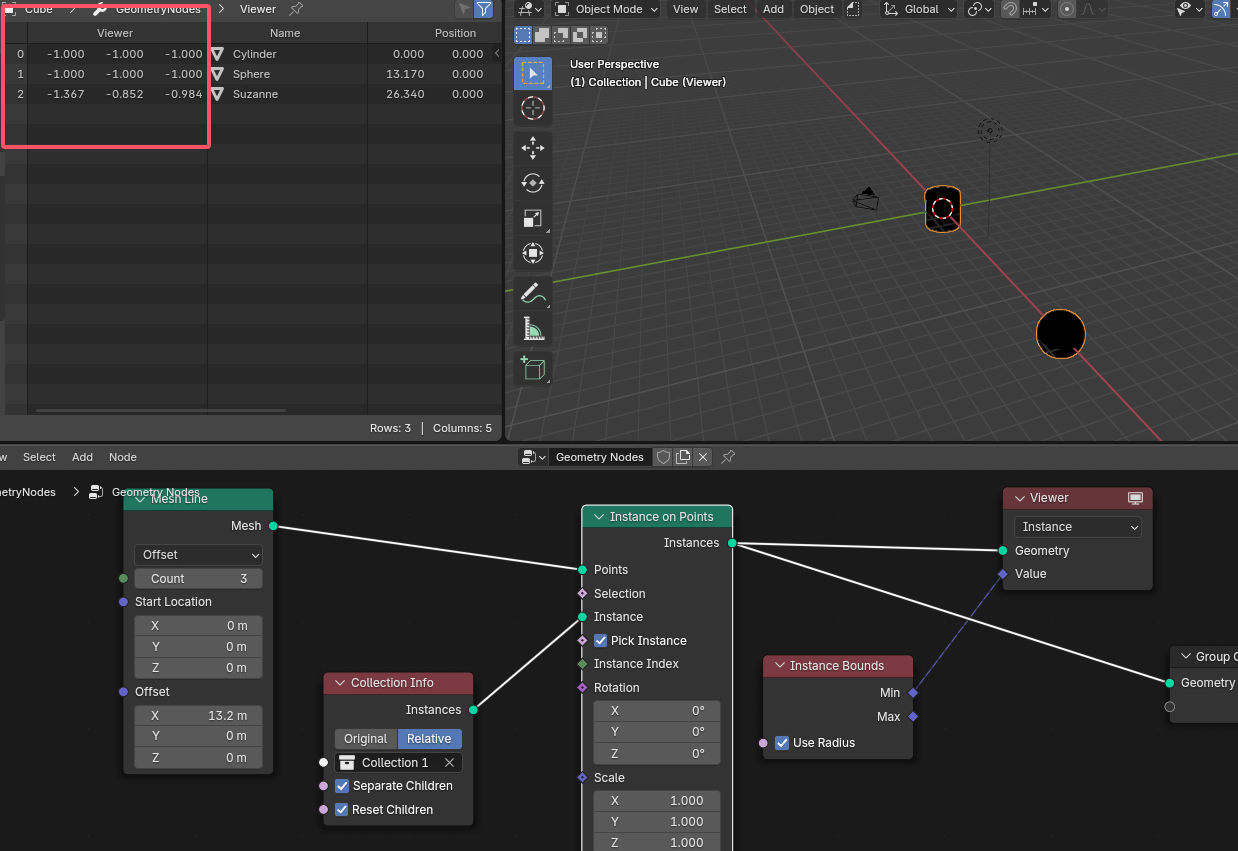Open the Global transform orientation dropdown

[x=918, y=9]
